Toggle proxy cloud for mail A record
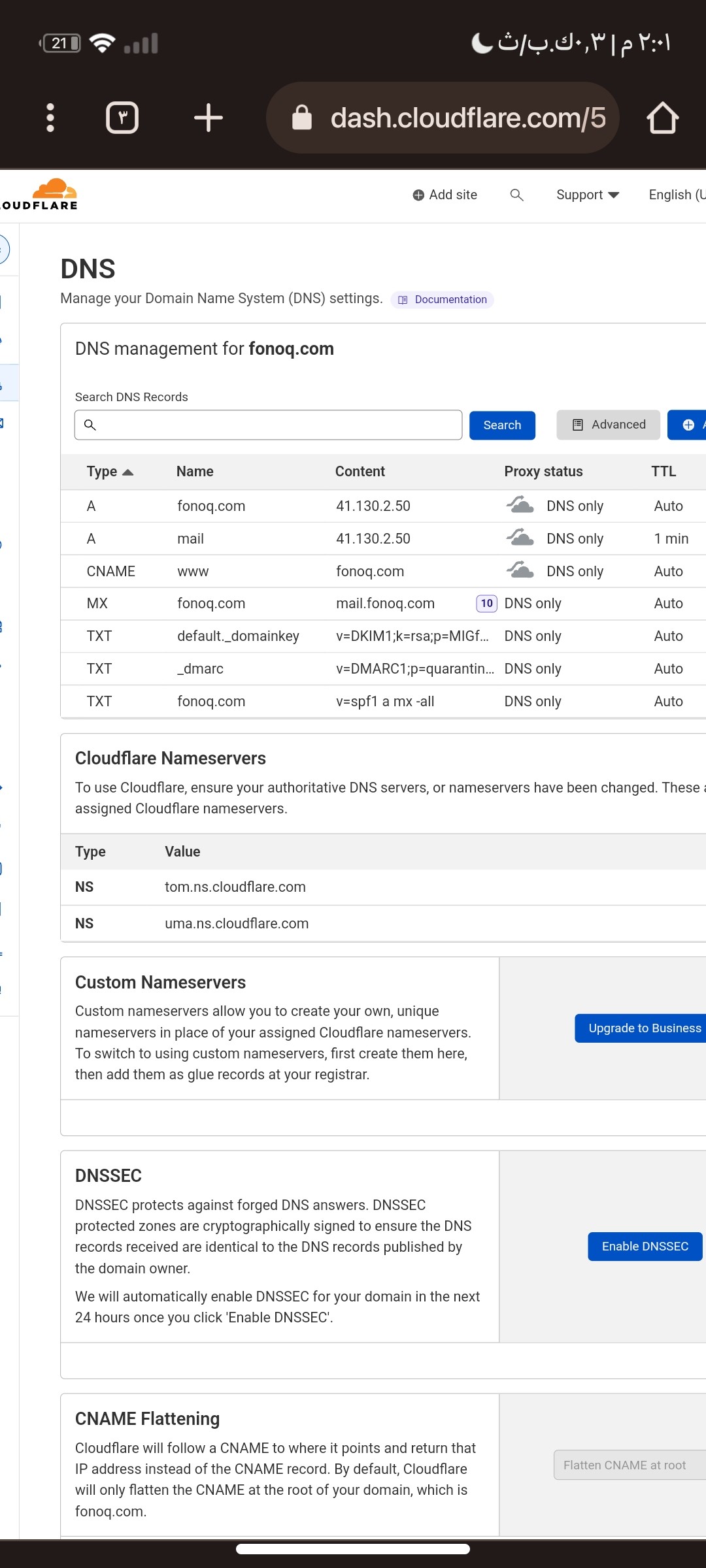This screenshot has height=1568, width=706. click(520, 538)
